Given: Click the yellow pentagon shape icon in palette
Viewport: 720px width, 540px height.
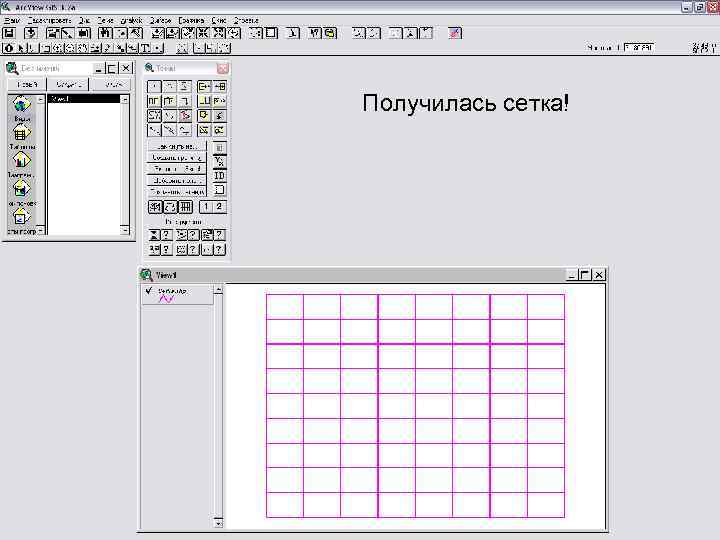Looking at the screenshot, I should pyautogui.click(x=203, y=115).
